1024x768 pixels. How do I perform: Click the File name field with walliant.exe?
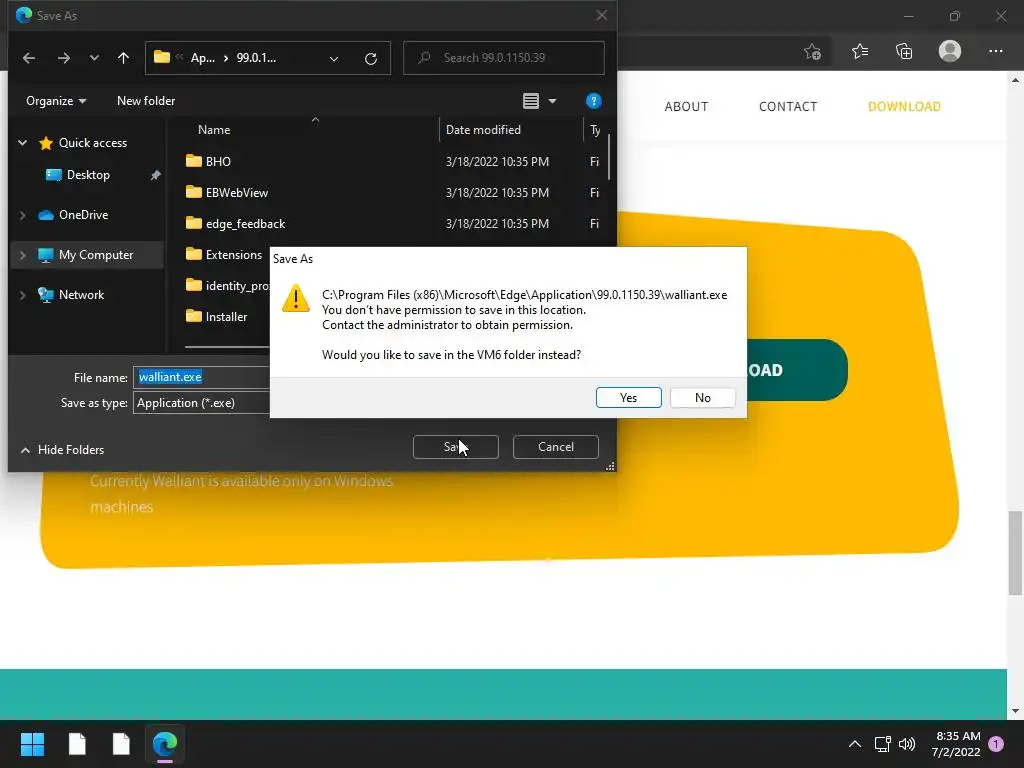click(202, 377)
